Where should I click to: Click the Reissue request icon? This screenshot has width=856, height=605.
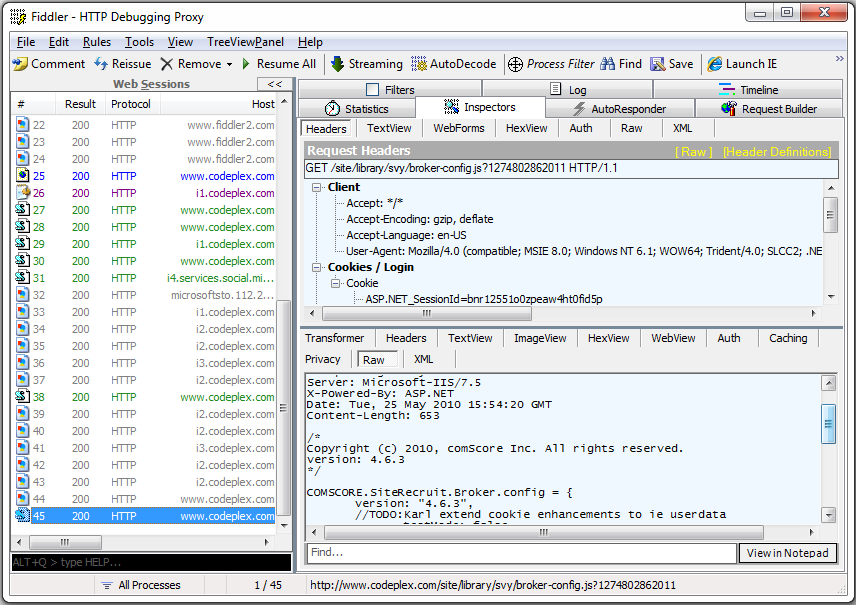pyautogui.click(x=101, y=64)
